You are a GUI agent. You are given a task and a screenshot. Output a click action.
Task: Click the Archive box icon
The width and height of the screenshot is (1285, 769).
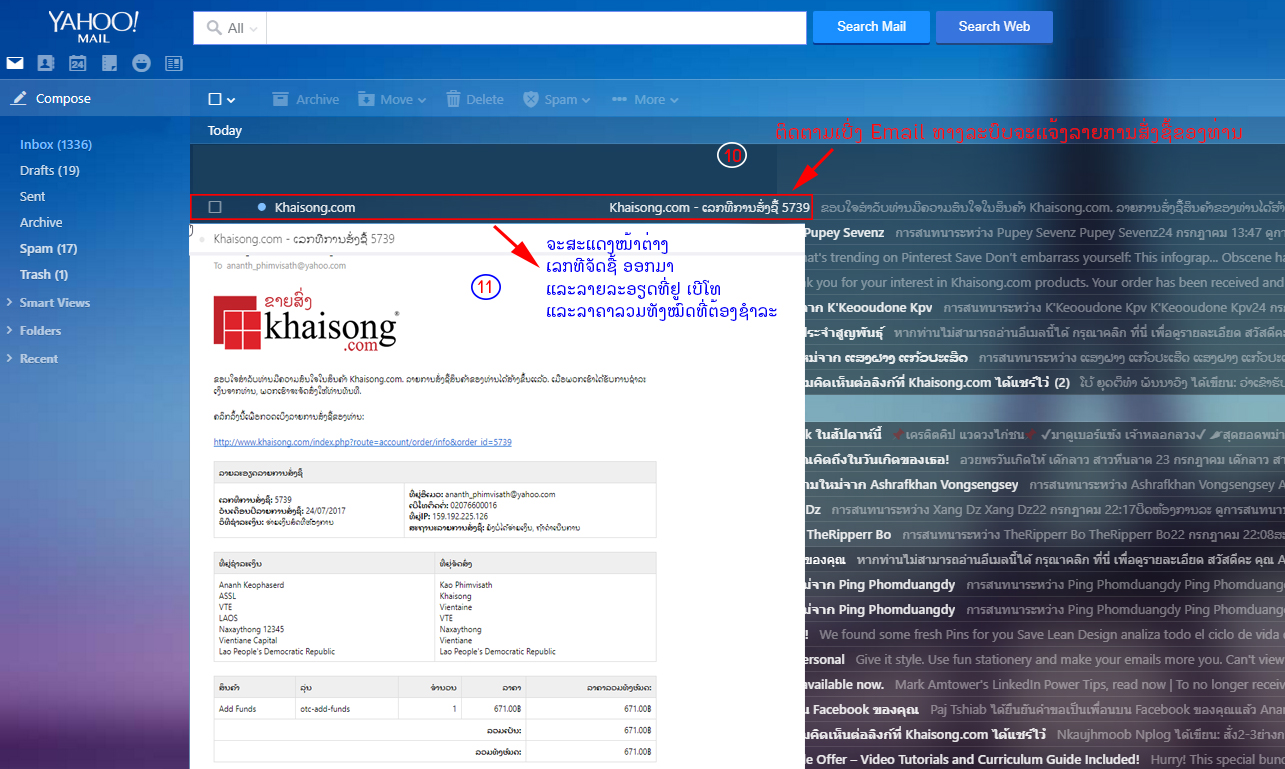click(280, 99)
